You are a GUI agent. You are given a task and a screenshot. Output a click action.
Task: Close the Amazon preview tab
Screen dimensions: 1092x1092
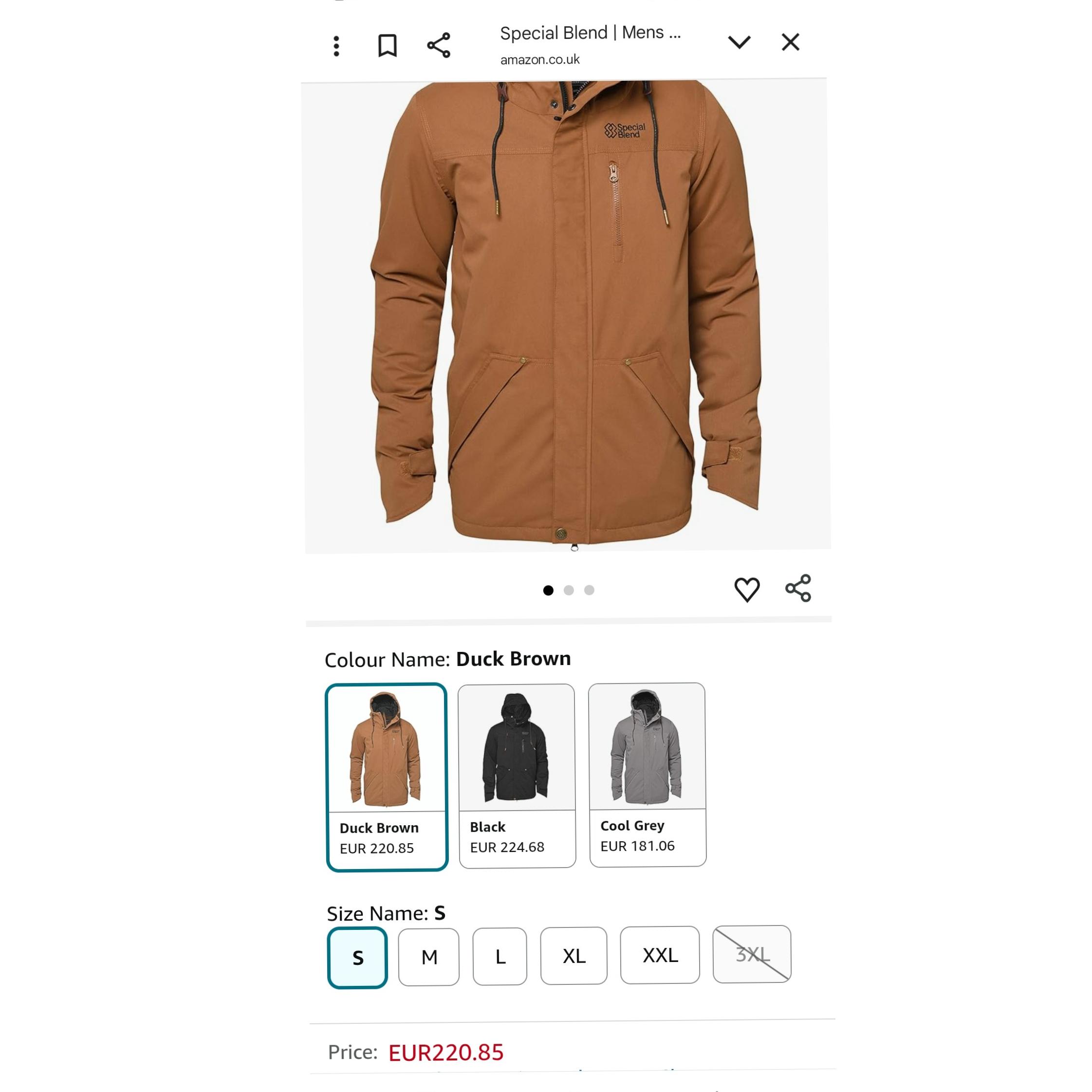click(790, 42)
